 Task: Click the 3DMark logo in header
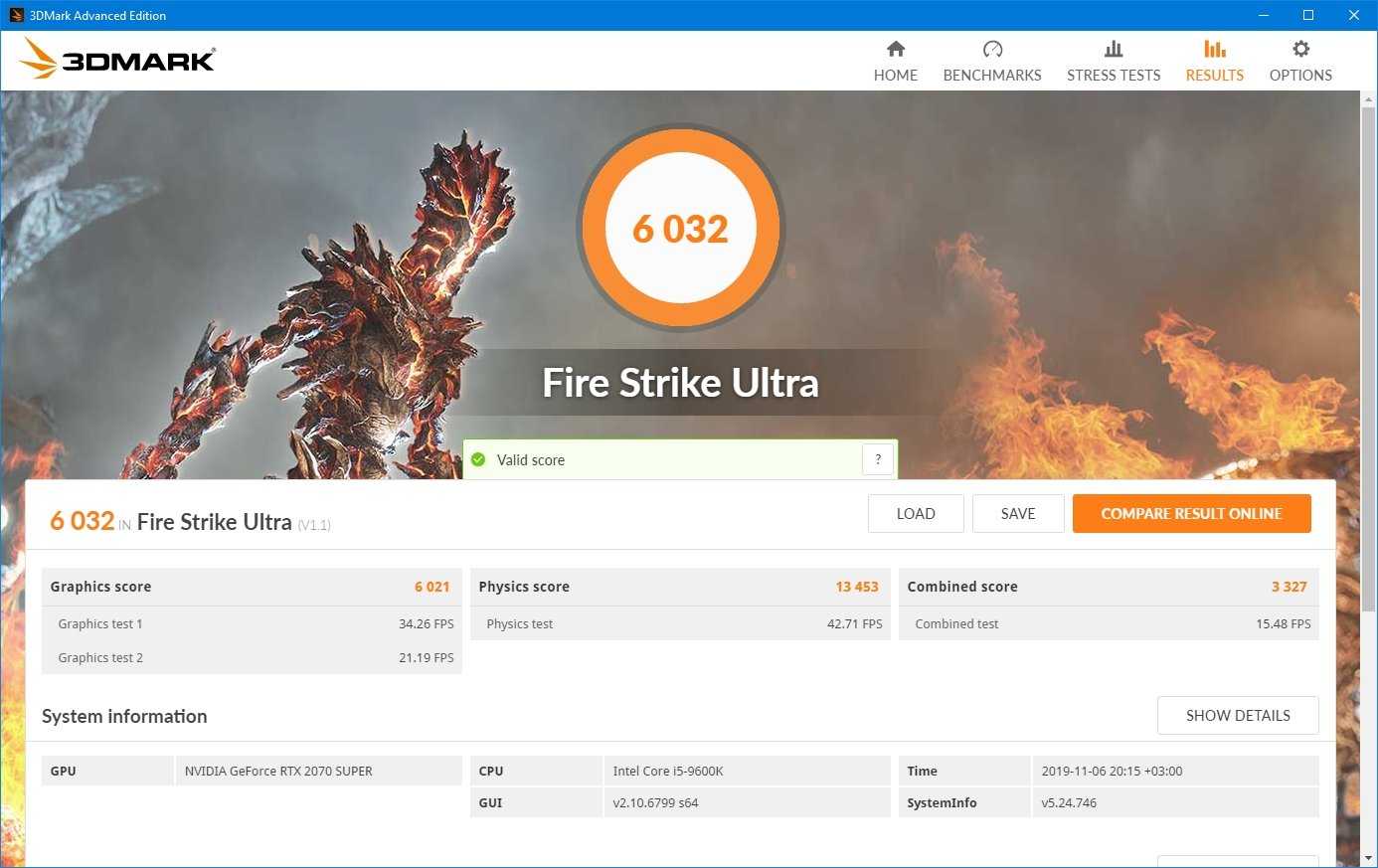pos(117,60)
